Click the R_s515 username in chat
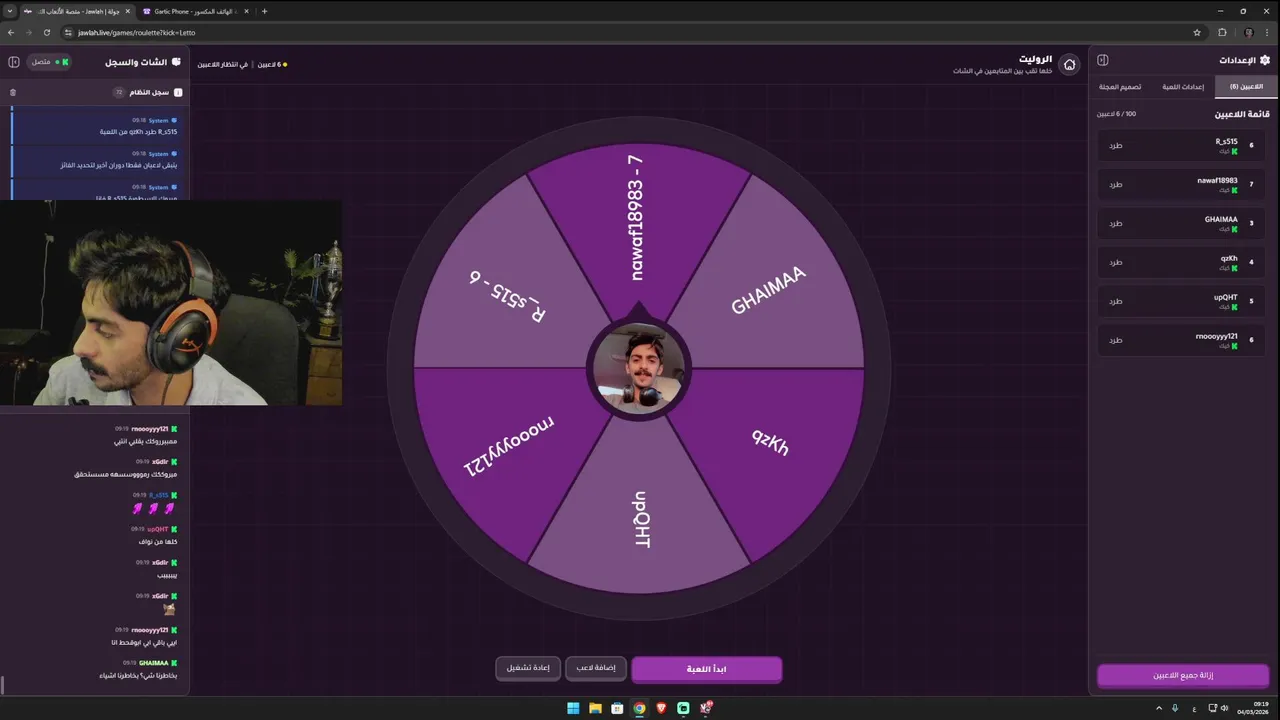 tap(159, 495)
